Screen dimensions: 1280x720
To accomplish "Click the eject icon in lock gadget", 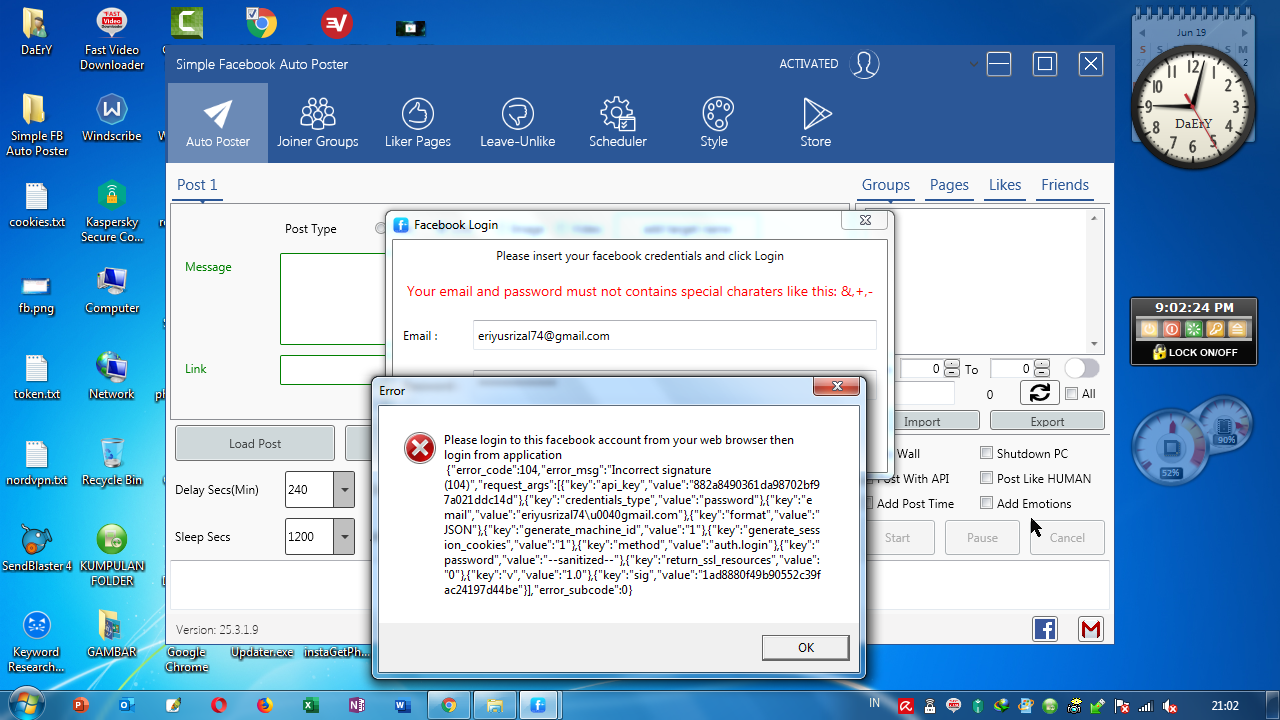I will pyautogui.click(x=1237, y=328).
